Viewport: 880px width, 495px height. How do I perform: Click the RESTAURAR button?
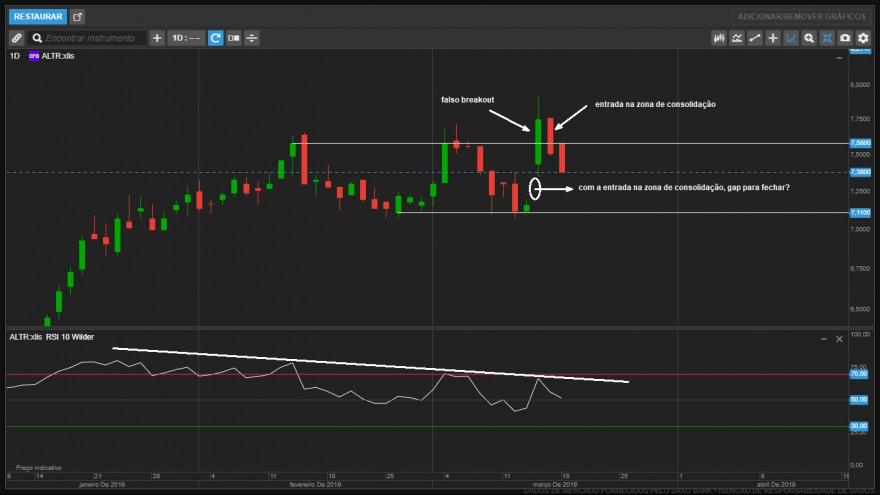[38, 17]
